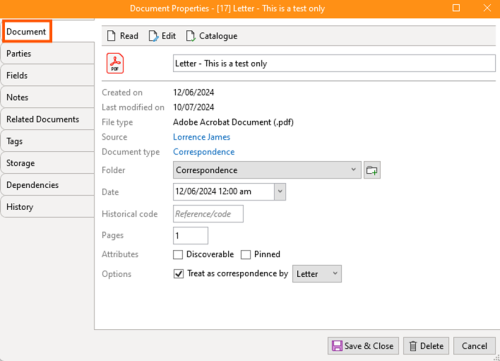
Task: Switch to the Parties tab
Action: point(47,53)
